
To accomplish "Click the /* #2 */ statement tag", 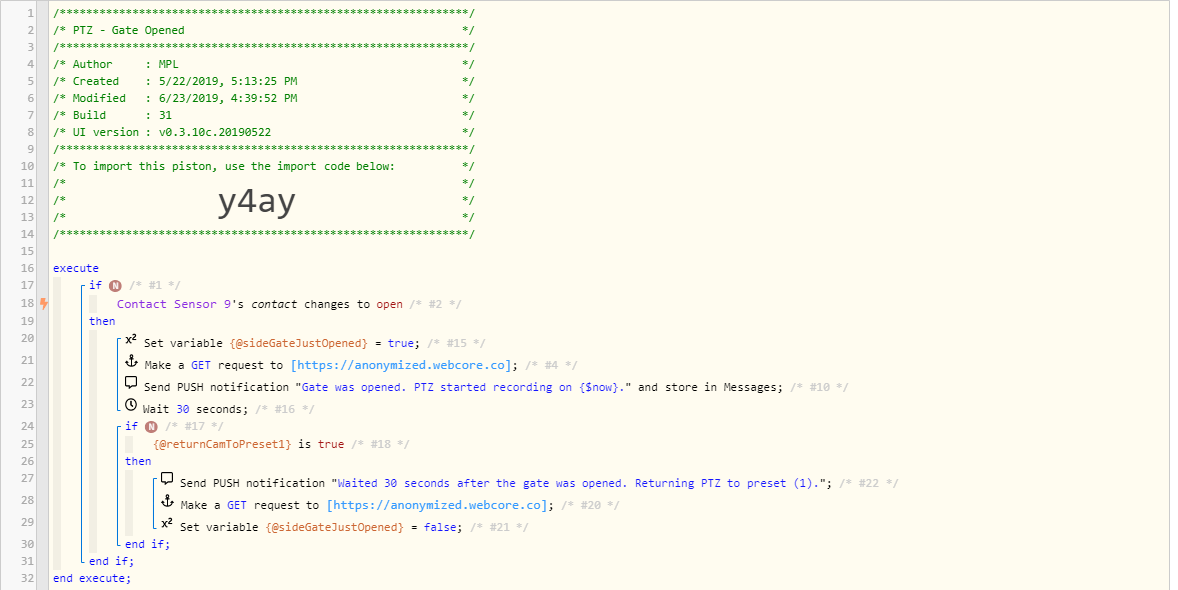I will point(436,304).
